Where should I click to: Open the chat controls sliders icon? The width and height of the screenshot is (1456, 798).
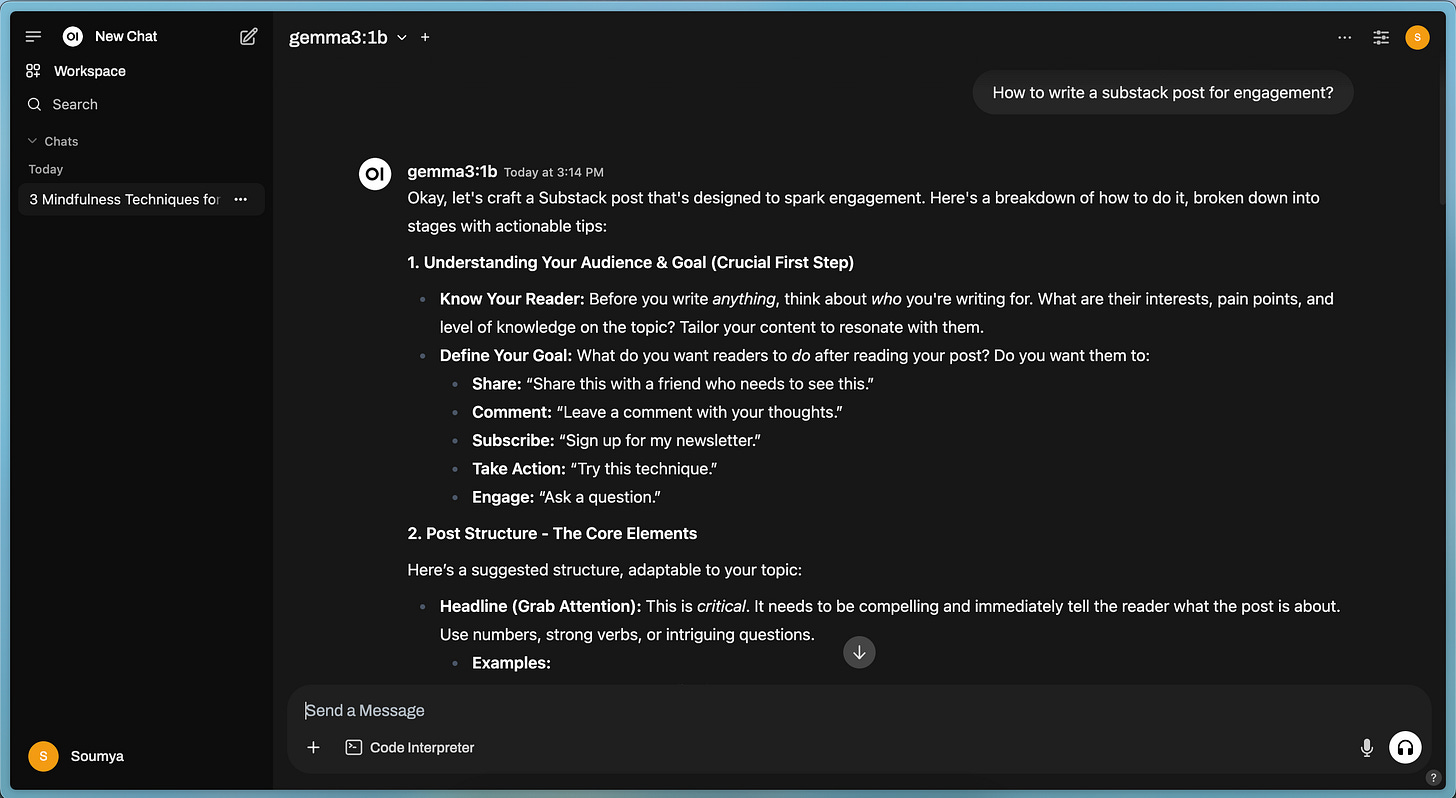pos(1381,37)
